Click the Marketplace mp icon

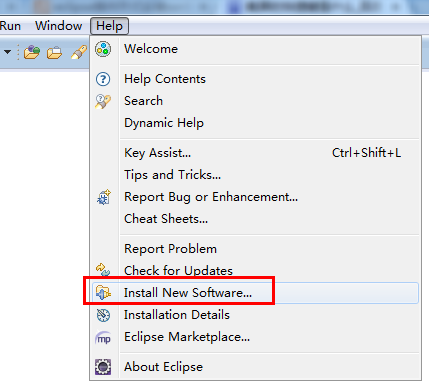[x=103, y=338]
